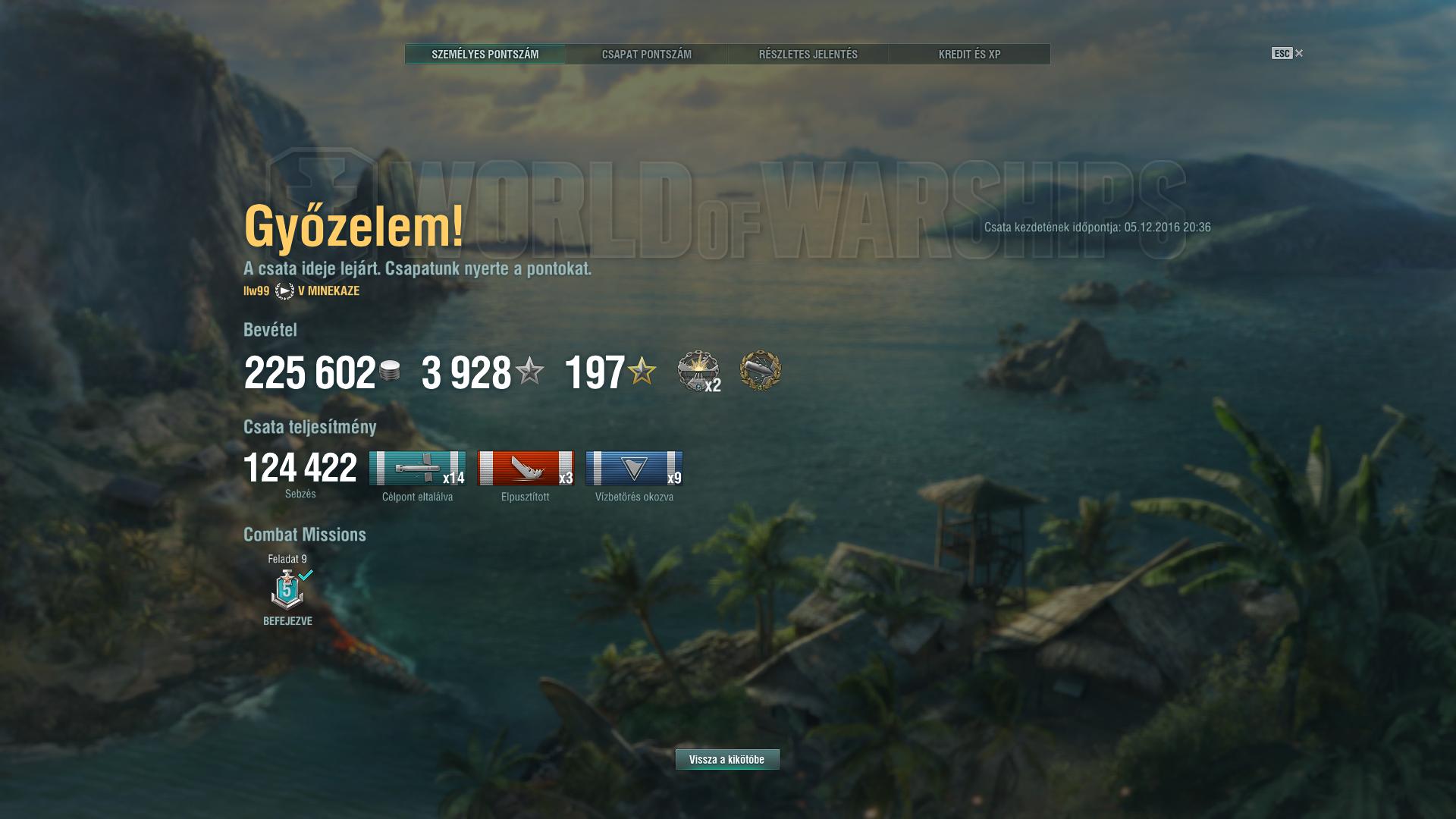1456x819 pixels.
Task: Switch to the Csapat Pontszám tab
Action: (x=646, y=54)
